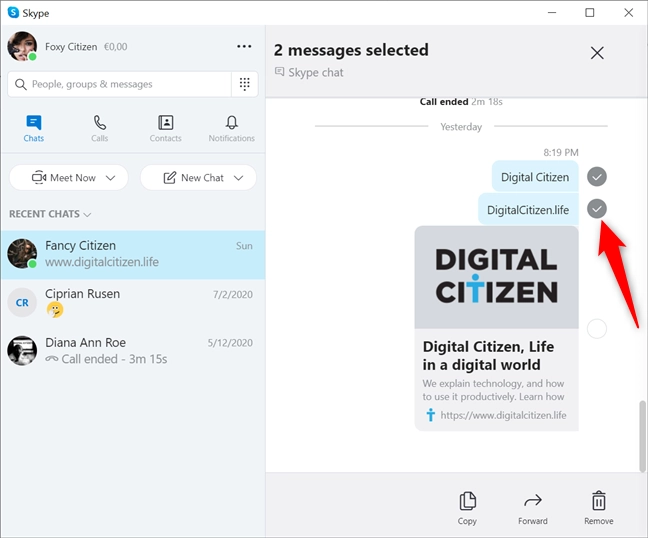This screenshot has width=648, height=538.
Task: Open the Ciprian Rusen conversation
Action: pyautogui.click(x=133, y=303)
